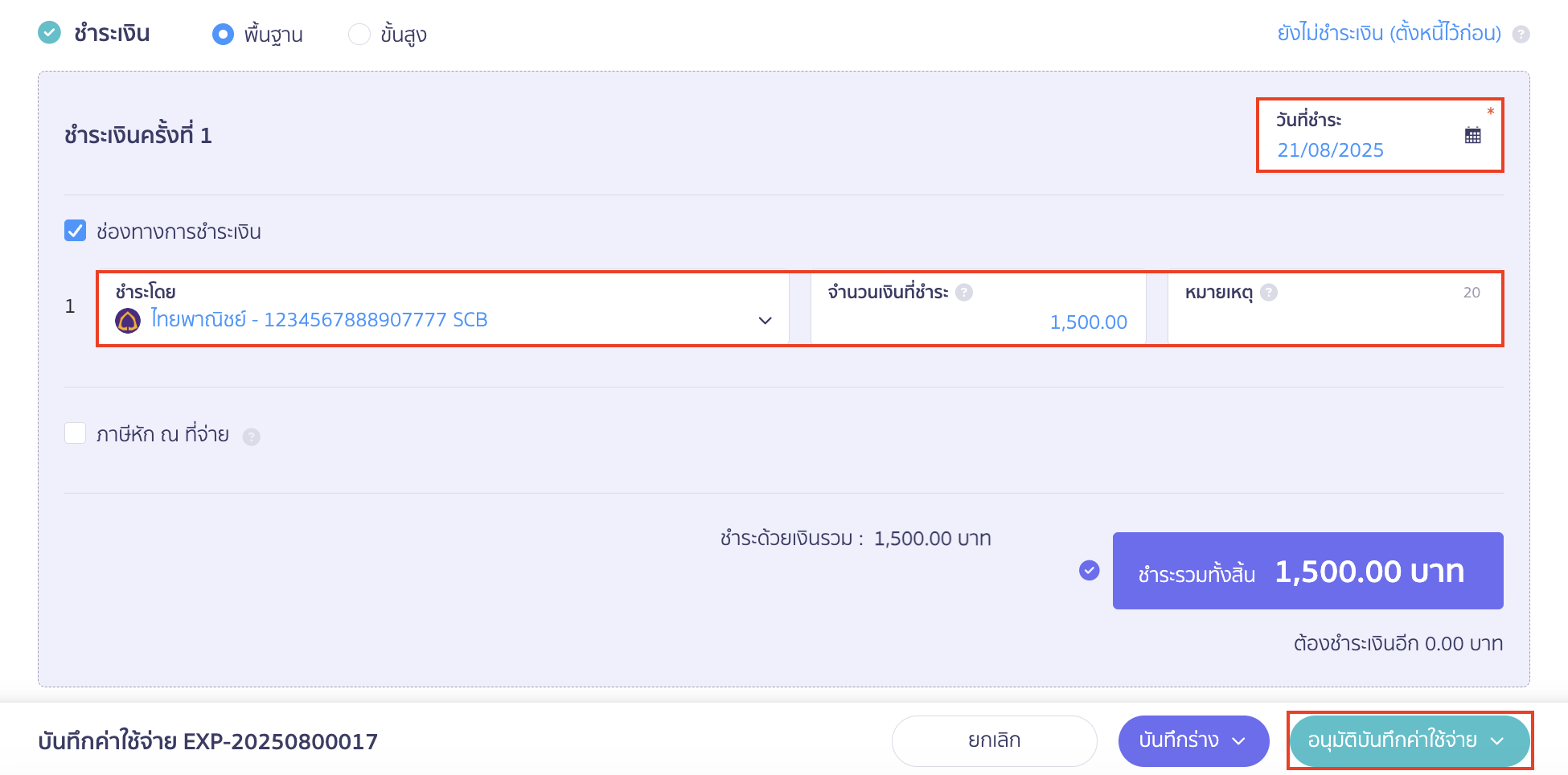Click help icon next to ภาษีหัก ณ ที่จ่าย
This screenshot has height=775, width=1568.
252,437
